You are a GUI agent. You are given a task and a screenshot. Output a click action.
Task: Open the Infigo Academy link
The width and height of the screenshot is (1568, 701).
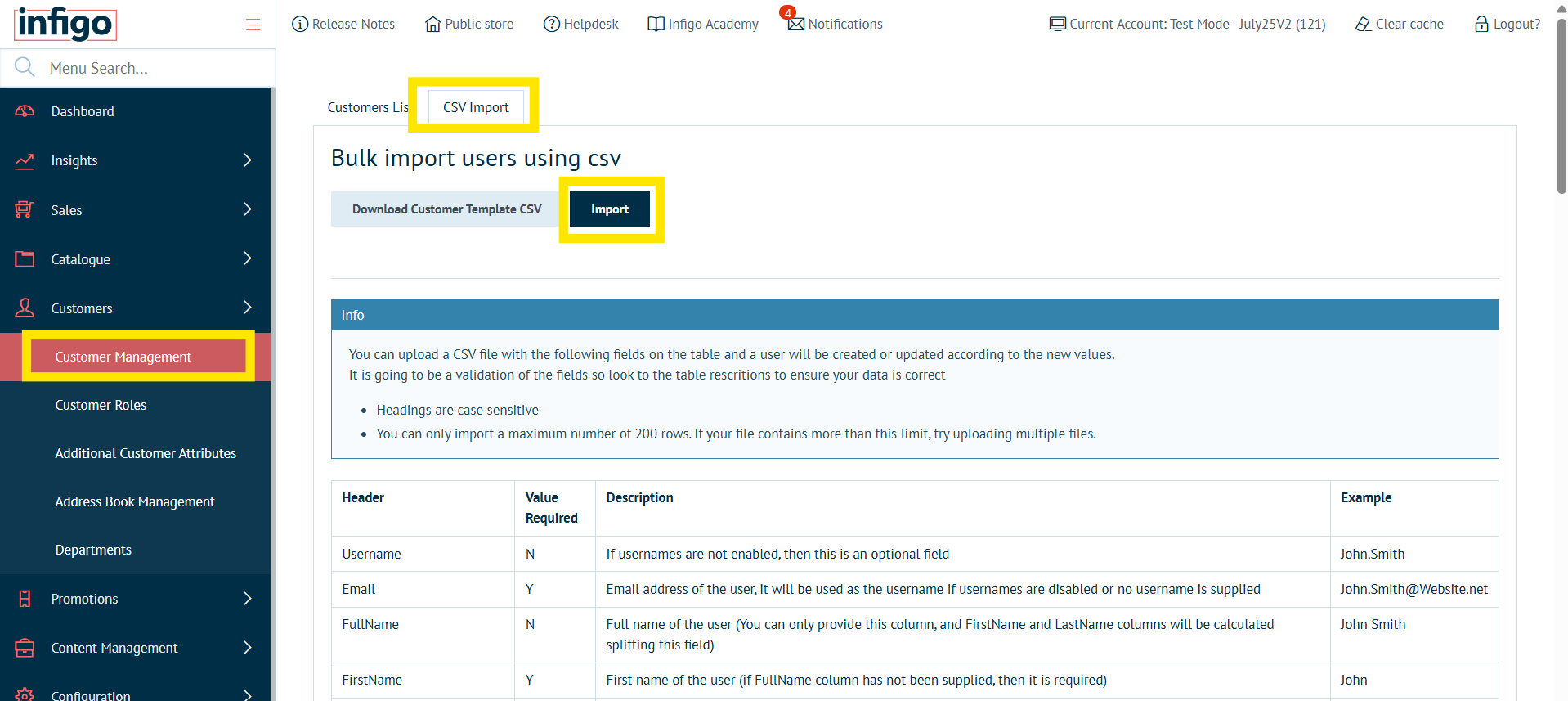(703, 24)
